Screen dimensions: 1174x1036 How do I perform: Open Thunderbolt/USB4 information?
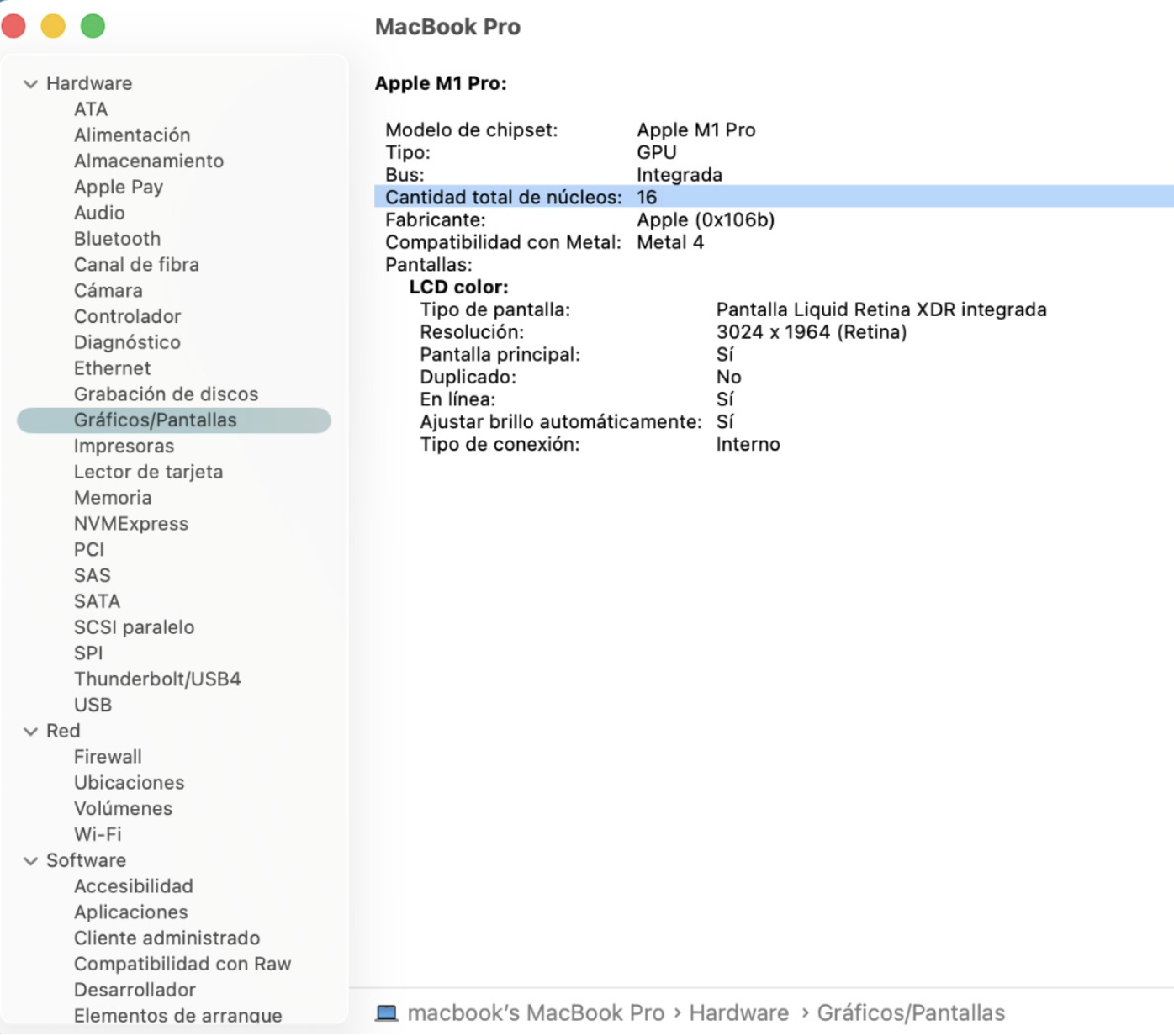click(157, 679)
